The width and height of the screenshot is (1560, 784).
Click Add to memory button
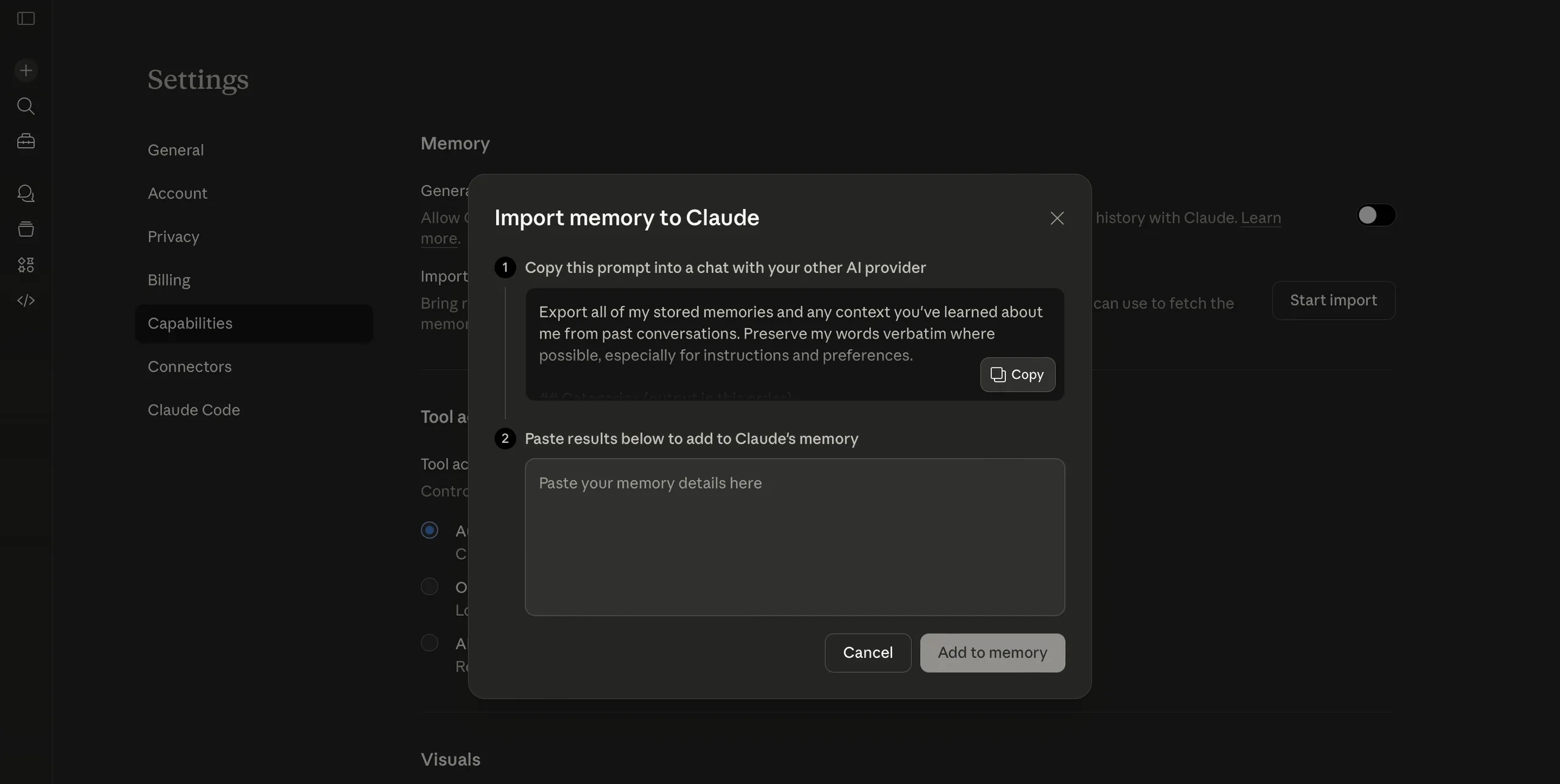(992, 653)
